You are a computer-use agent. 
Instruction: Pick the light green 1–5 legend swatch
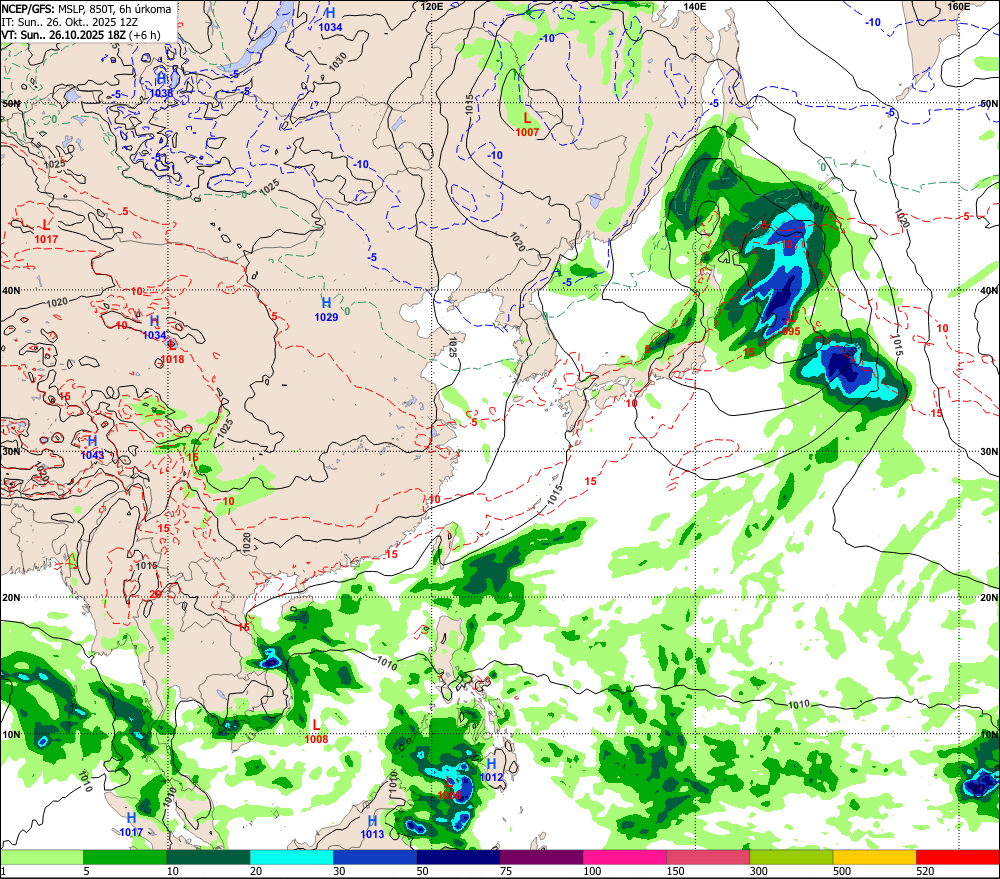coord(42,857)
